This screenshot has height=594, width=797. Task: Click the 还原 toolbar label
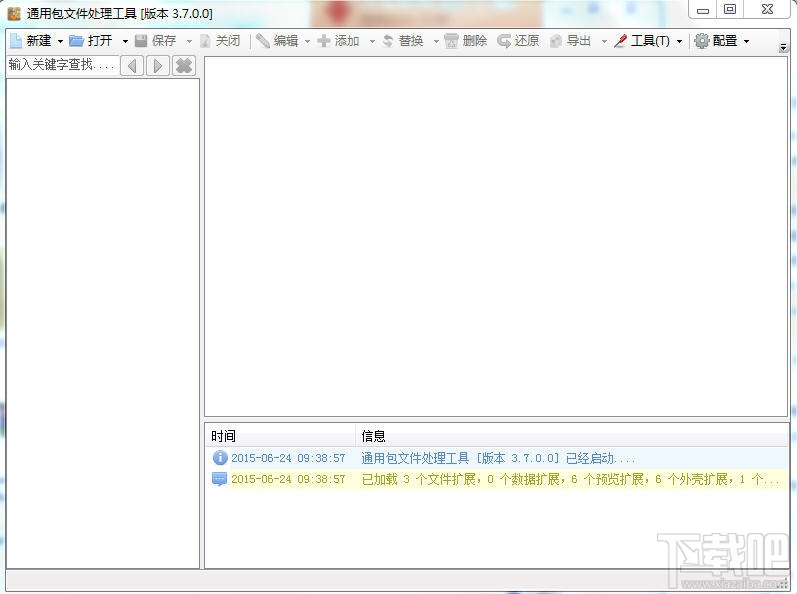pos(527,41)
